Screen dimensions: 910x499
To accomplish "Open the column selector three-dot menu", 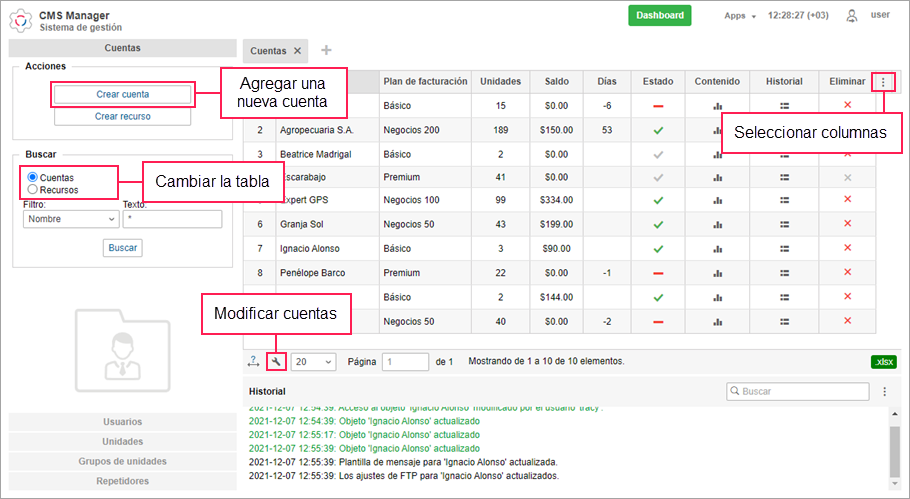I will (x=883, y=82).
